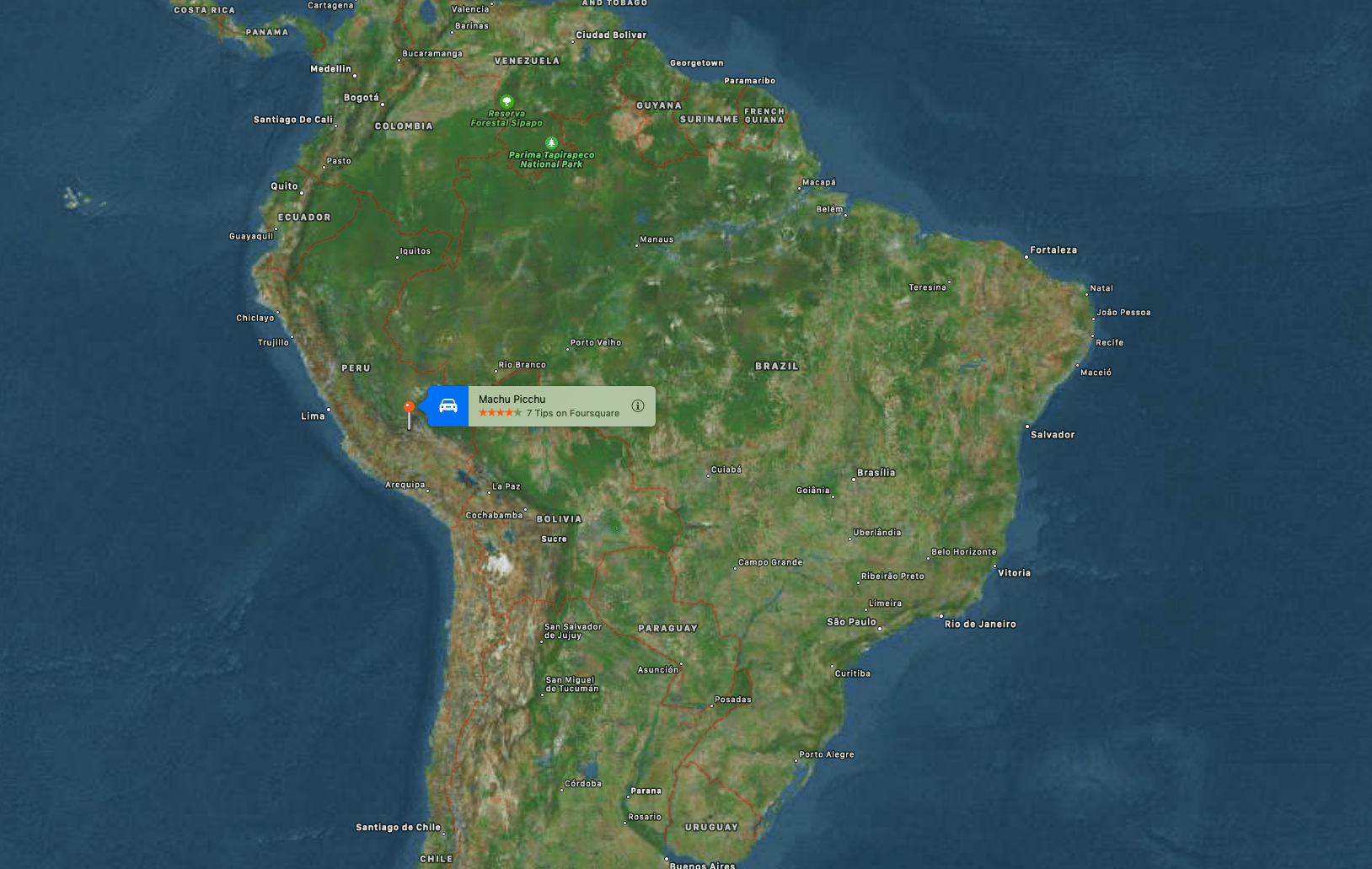Open Machu Picchu info button
This screenshot has height=869, width=1372.
pyautogui.click(x=638, y=406)
